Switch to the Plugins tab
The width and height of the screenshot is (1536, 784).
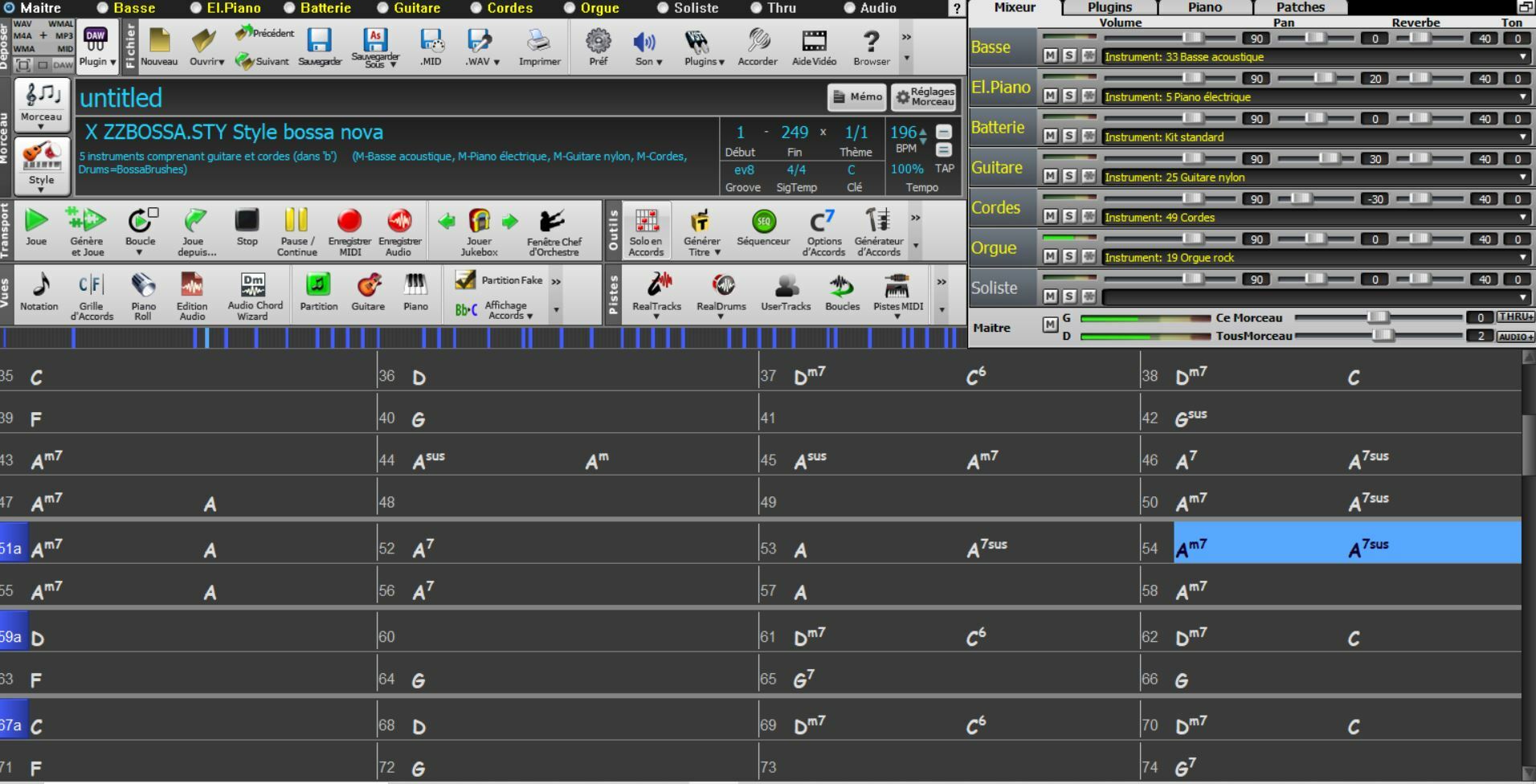pos(1109,7)
